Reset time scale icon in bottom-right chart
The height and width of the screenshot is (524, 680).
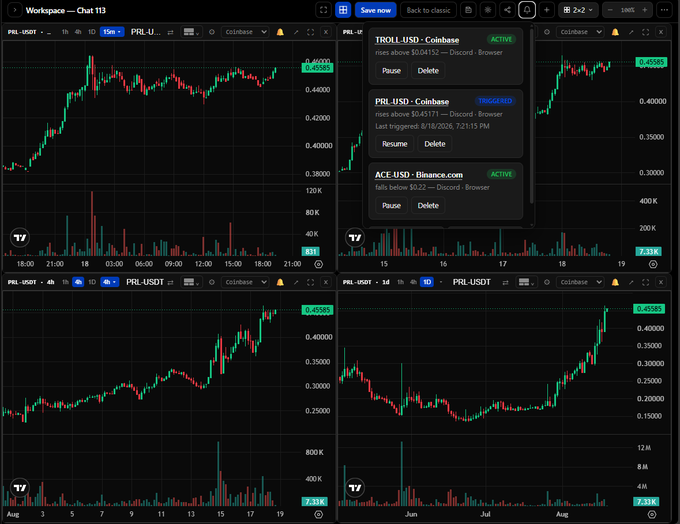click(652, 514)
